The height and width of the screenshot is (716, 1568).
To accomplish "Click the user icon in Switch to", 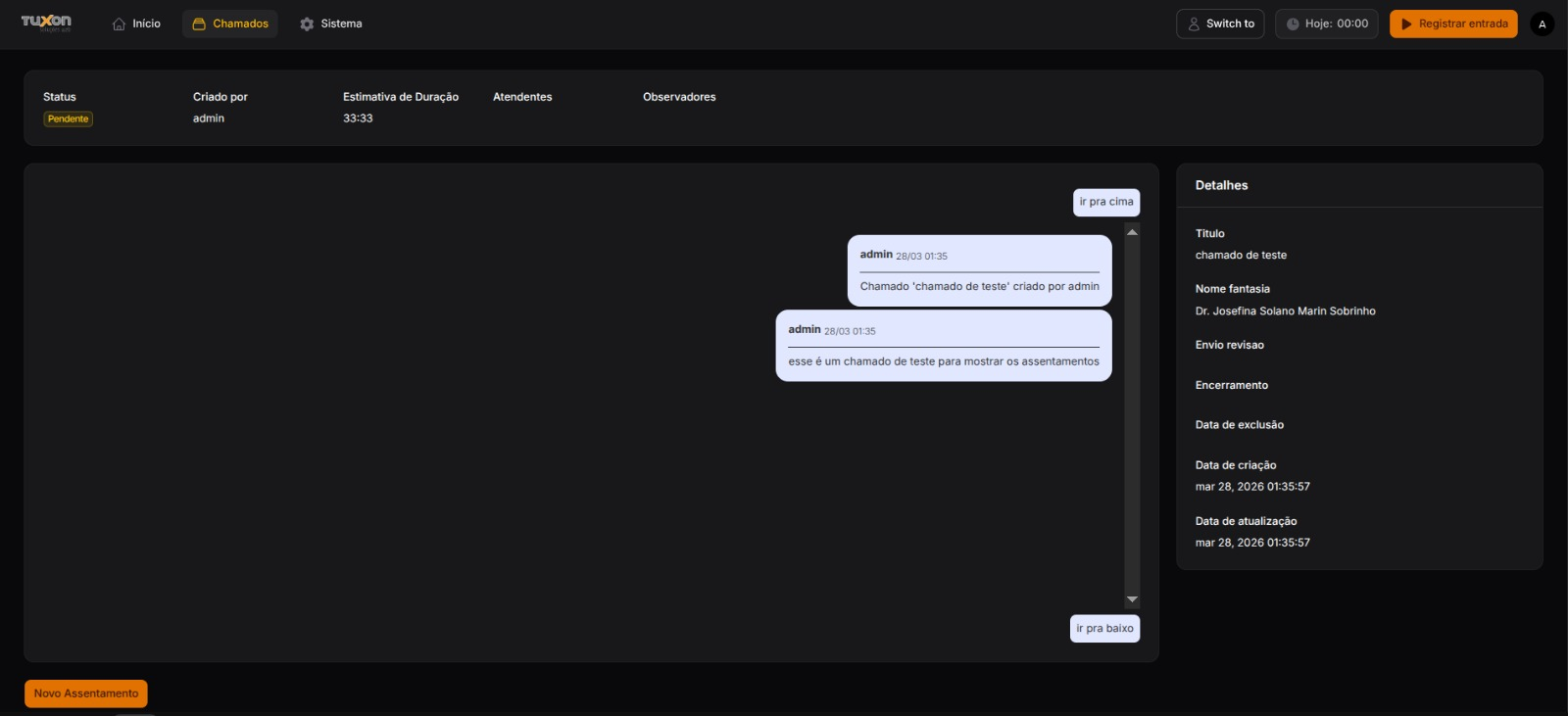I will (x=1194, y=24).
